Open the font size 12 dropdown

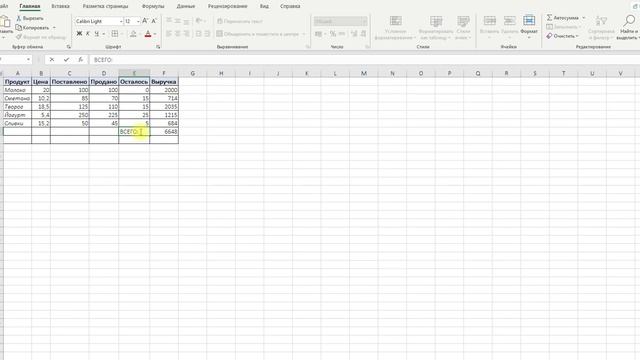click(138, 21)
